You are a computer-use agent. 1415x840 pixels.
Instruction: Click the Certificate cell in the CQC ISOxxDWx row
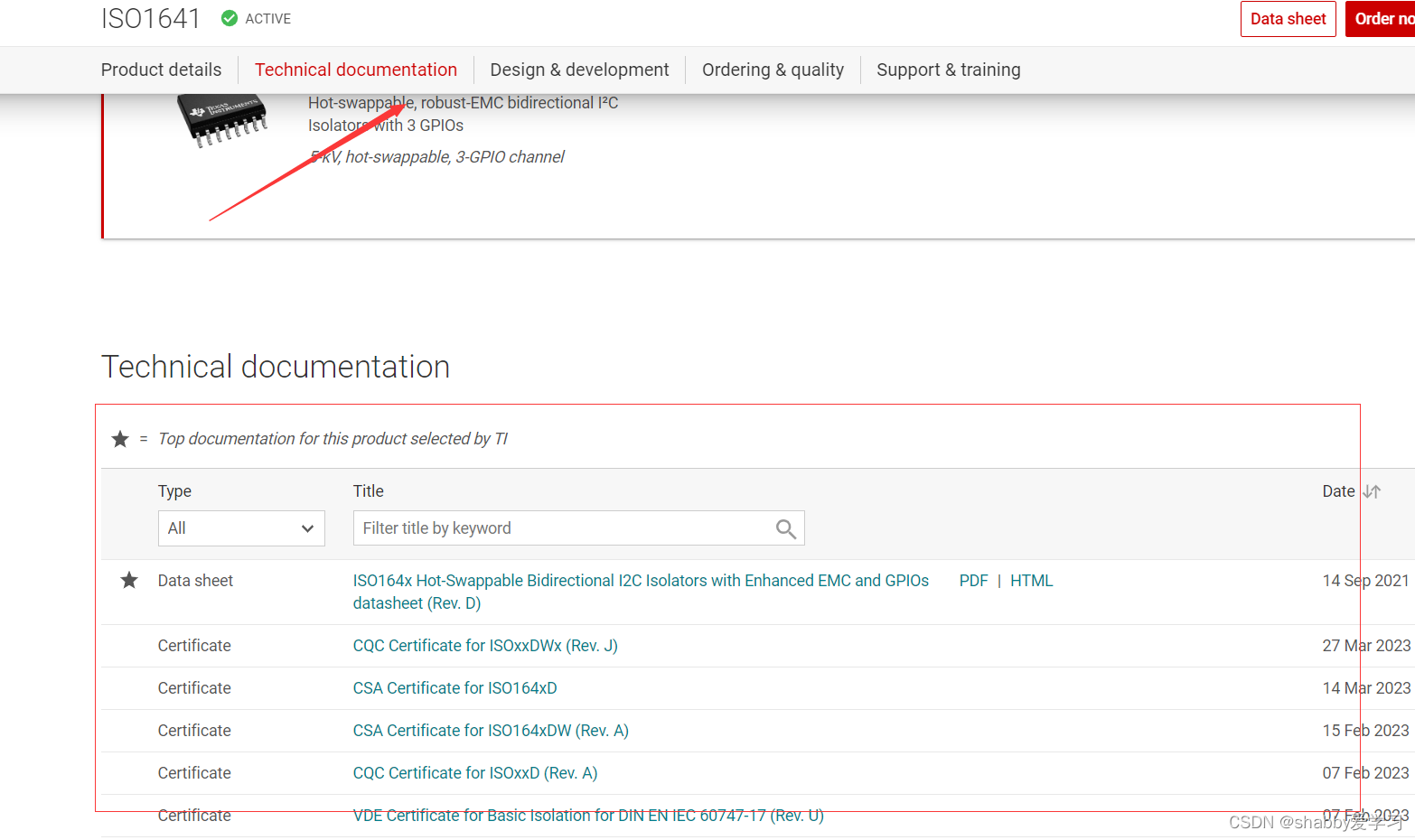[194, 646]
